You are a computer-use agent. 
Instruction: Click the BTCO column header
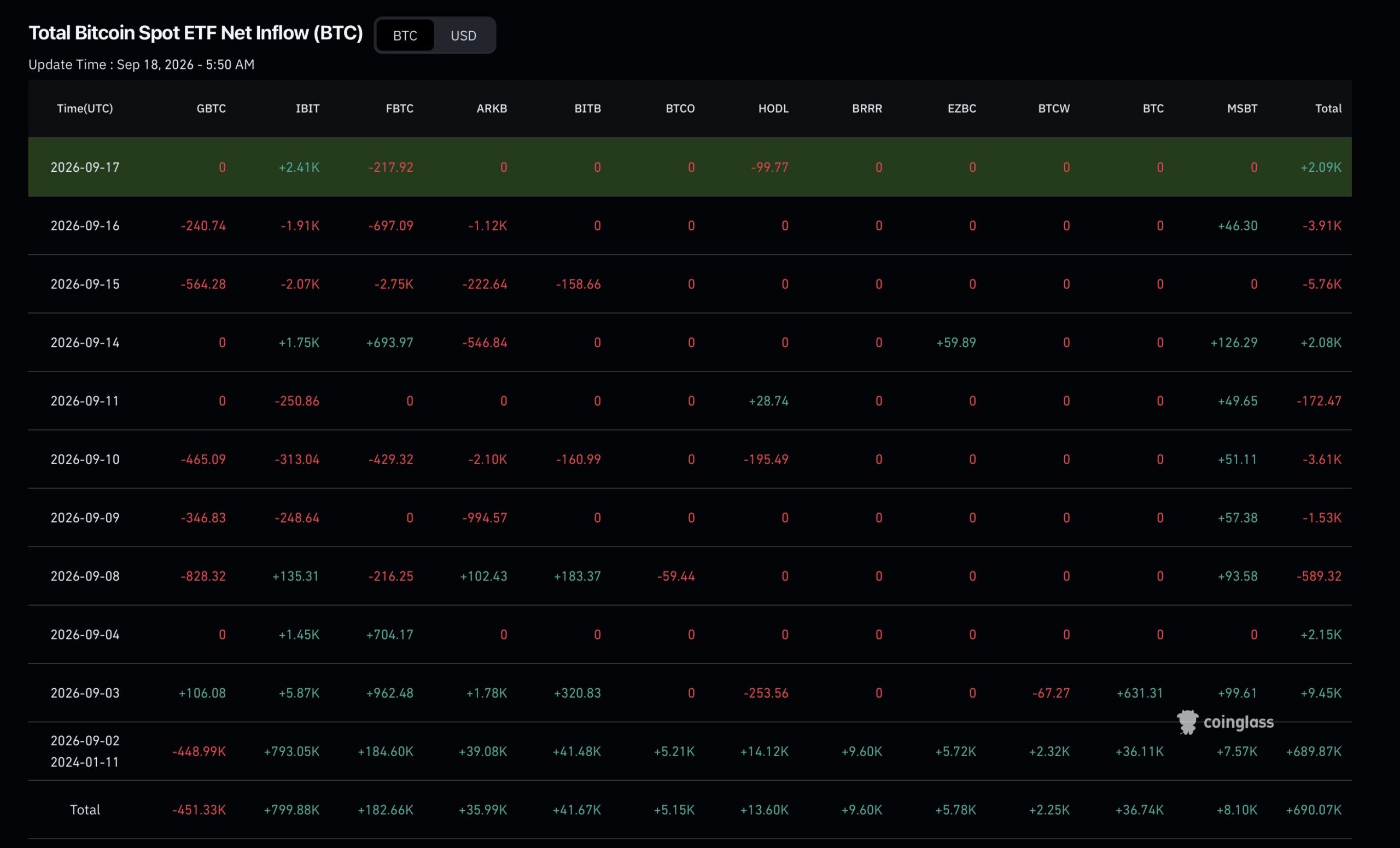pyautogui.click(x=680, y=108)
